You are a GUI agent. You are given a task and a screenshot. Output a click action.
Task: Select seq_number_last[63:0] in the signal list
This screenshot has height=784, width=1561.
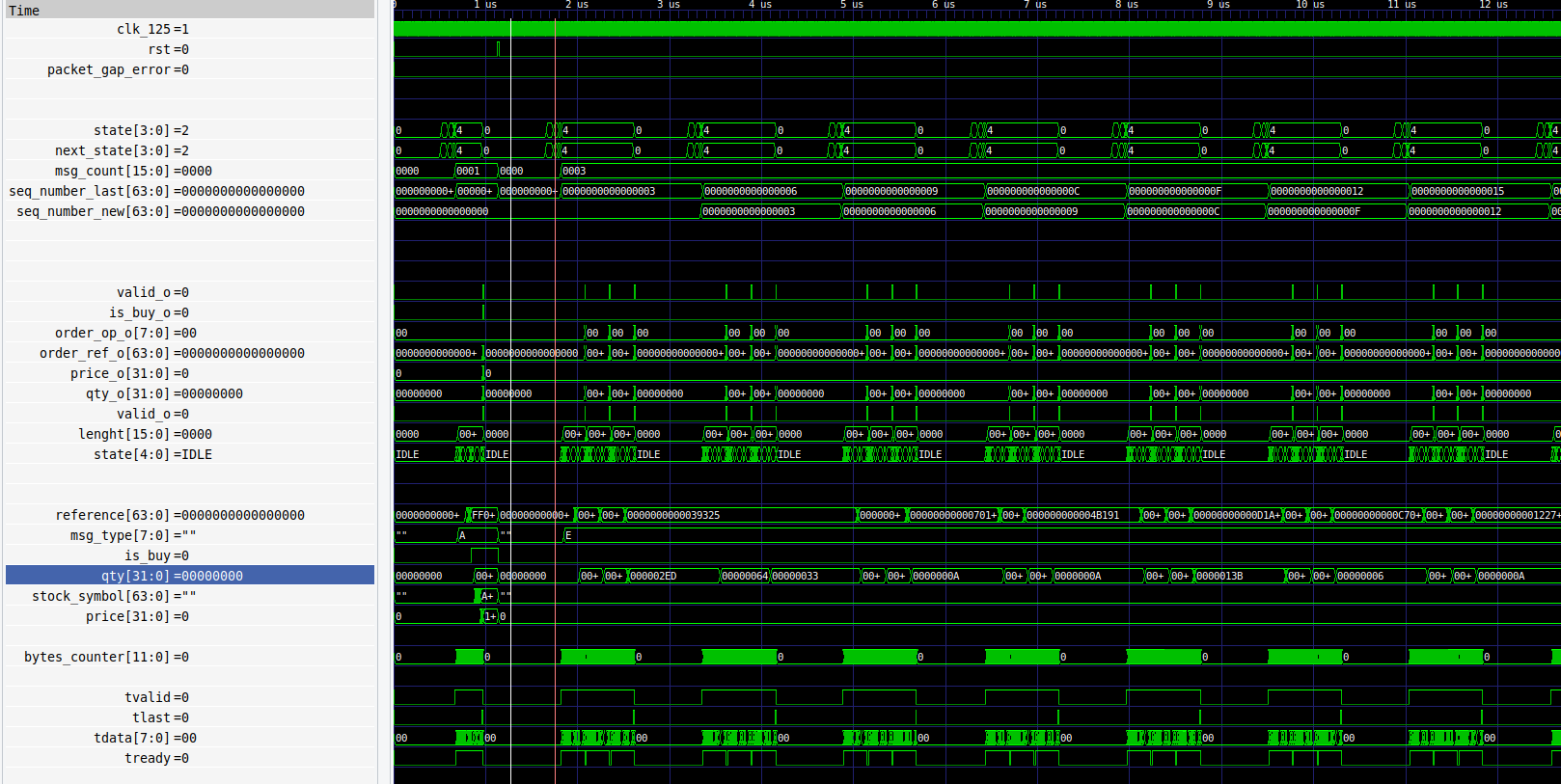[x=156, y=191]
